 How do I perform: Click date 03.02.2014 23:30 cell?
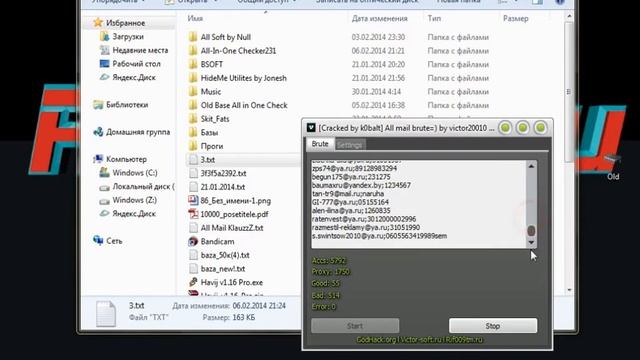tap(378, 37)
